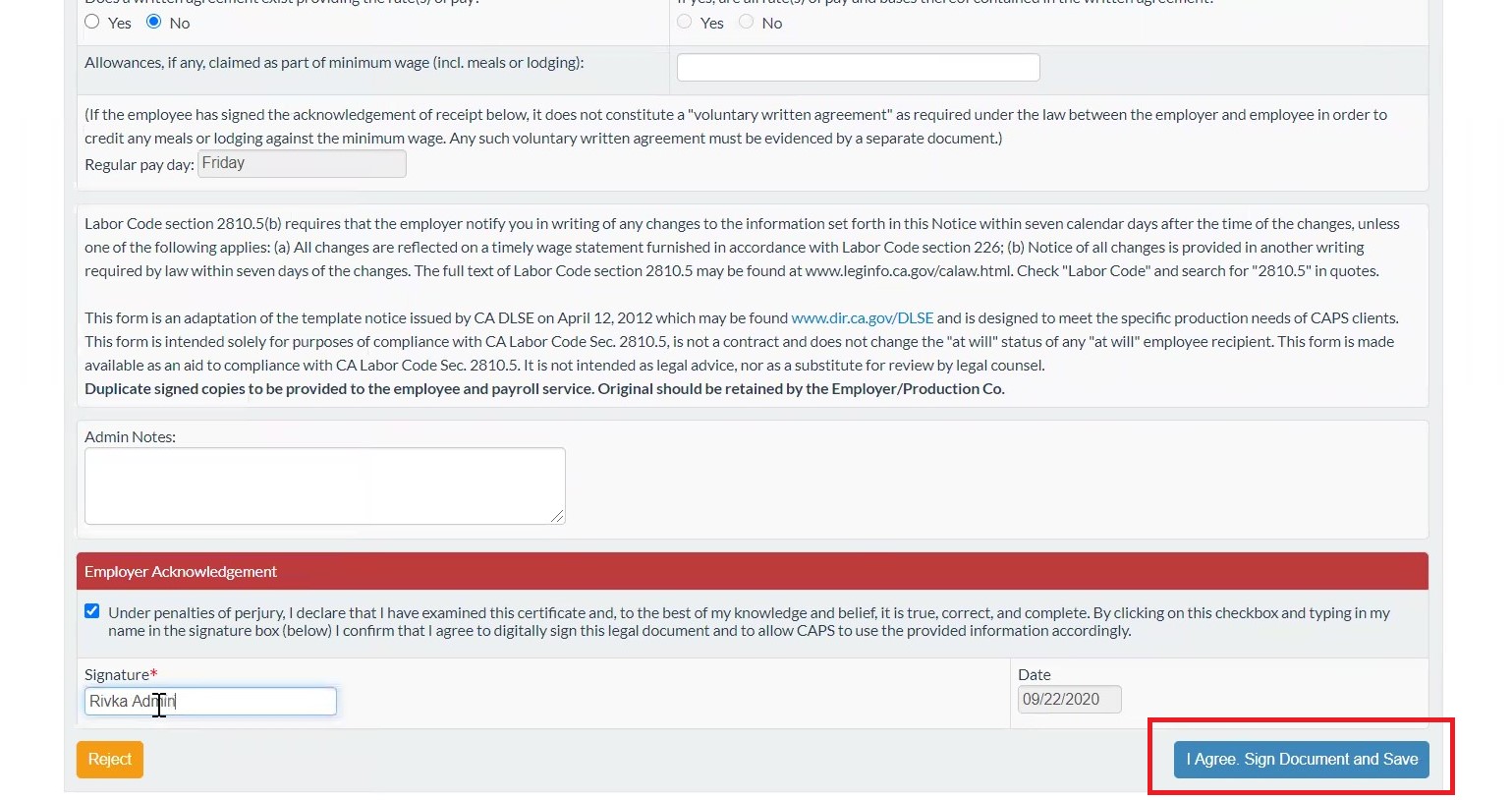Choose No for all rates contained in agreement
This screenshot has height=800, width=1512.
point(747,22)
